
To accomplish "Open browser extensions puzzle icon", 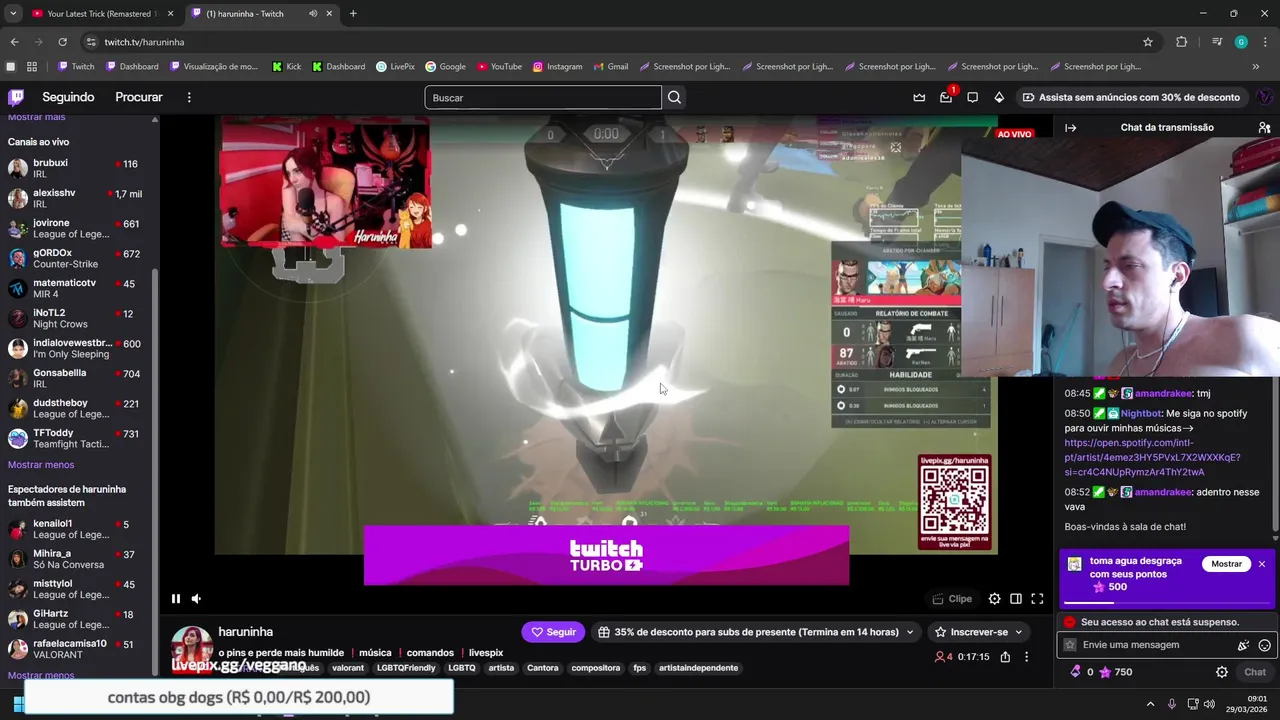I will pyautogui.click(x=1181, y=42).
